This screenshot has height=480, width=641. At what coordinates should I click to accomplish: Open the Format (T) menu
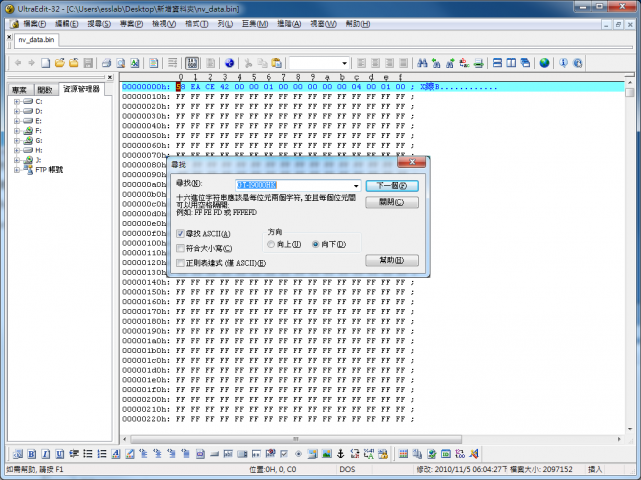pos(197,24)
